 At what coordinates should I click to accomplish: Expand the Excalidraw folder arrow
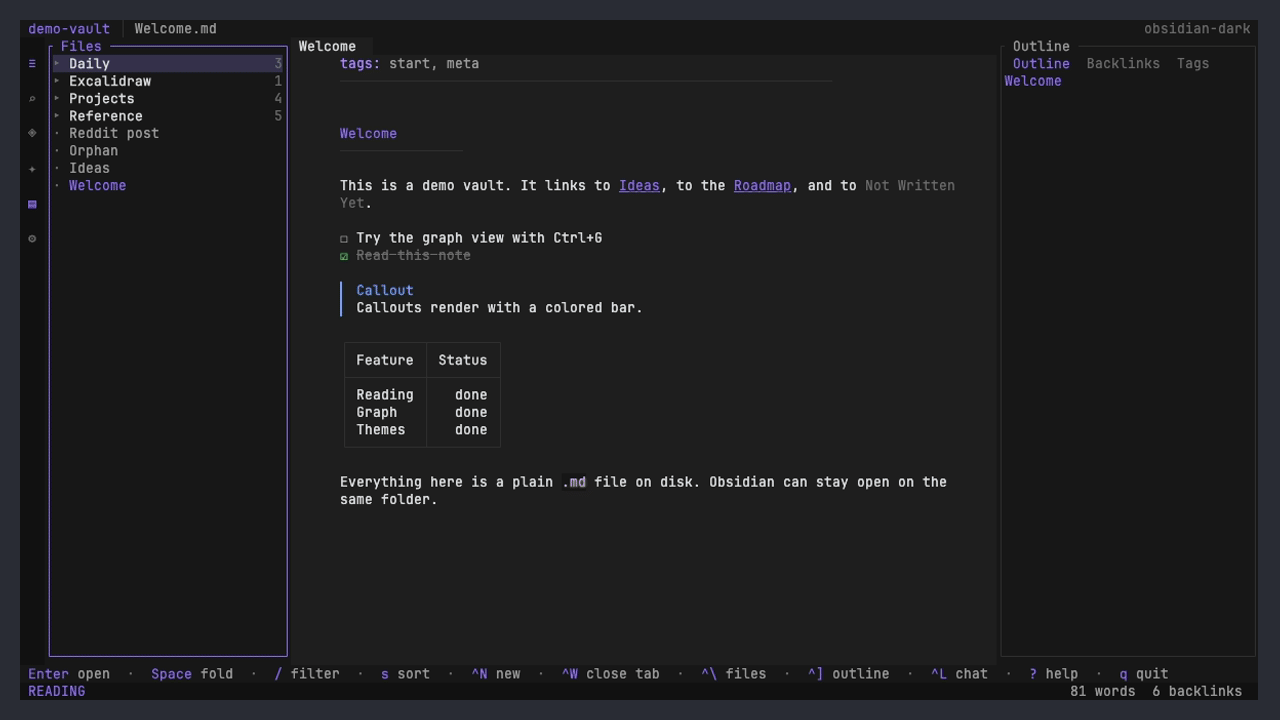[57, 81]
